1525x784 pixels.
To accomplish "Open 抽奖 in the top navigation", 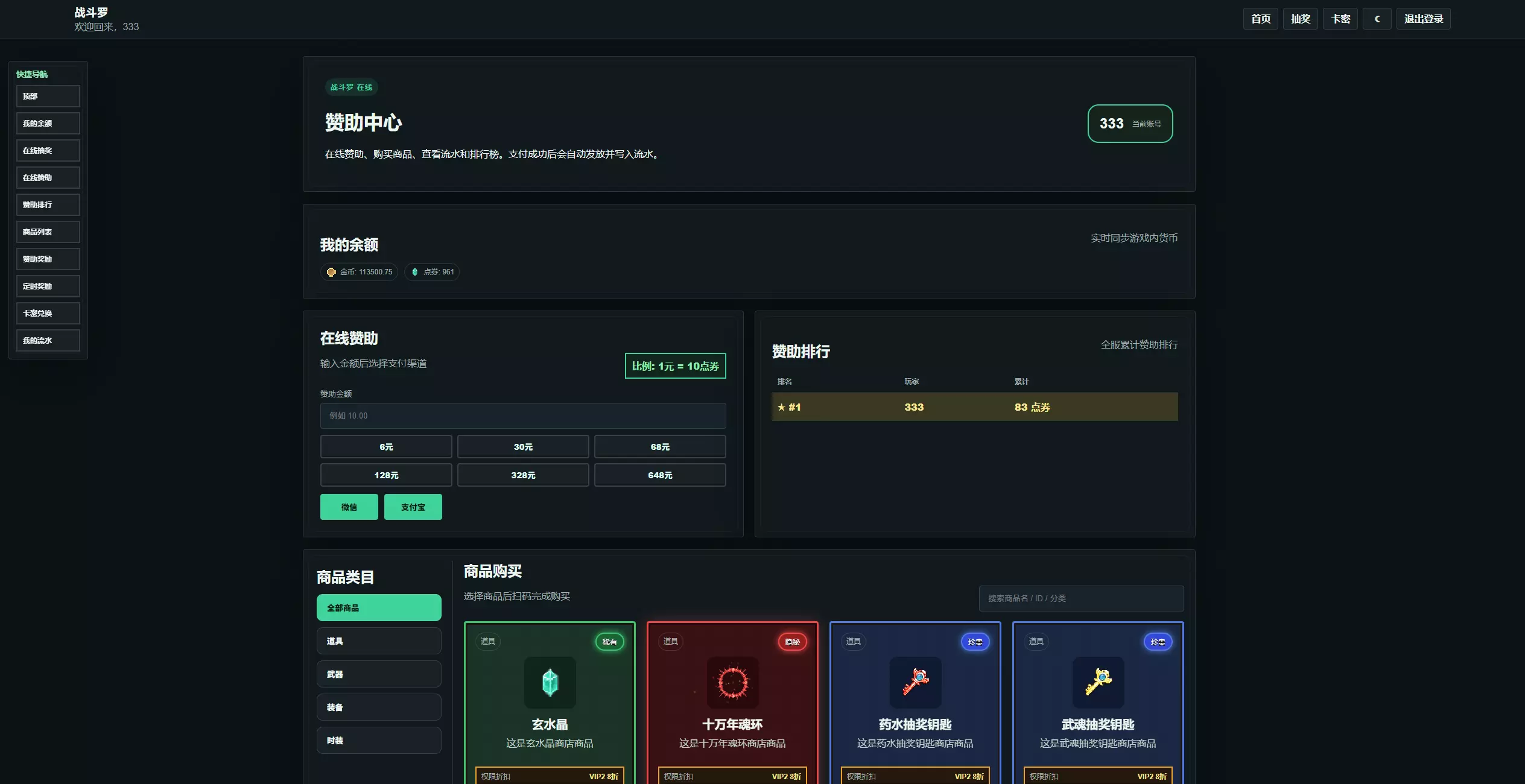I will [x=1301, y=19].
